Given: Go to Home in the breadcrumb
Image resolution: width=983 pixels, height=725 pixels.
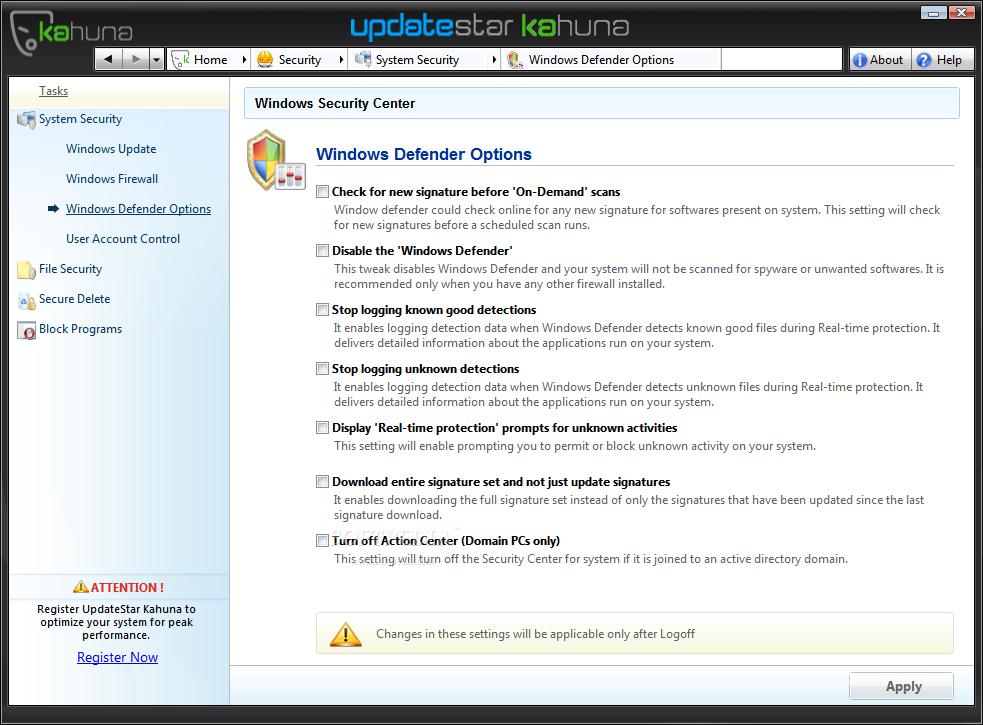Looking at the screenshot, I should click(x=211, y=60).
